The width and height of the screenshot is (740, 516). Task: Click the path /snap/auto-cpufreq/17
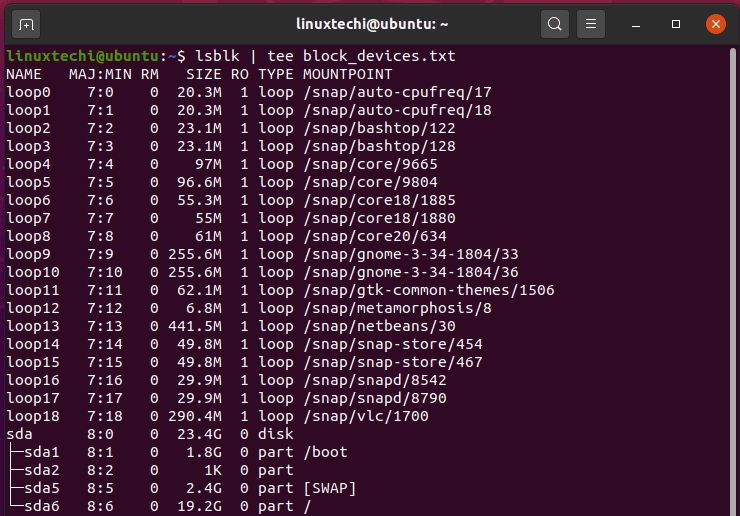[x=397, y=93]
